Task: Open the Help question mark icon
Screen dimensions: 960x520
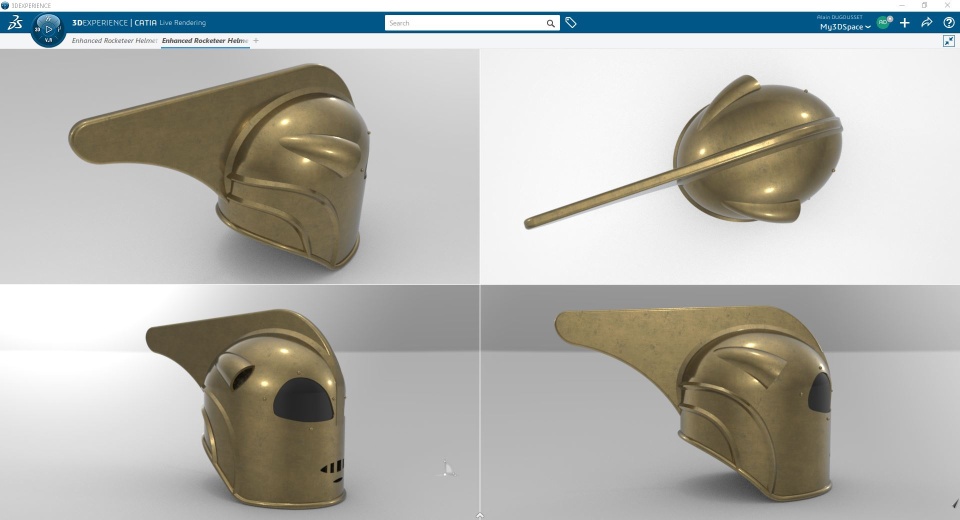Action: pyautogui.click(x=948, y=23)
